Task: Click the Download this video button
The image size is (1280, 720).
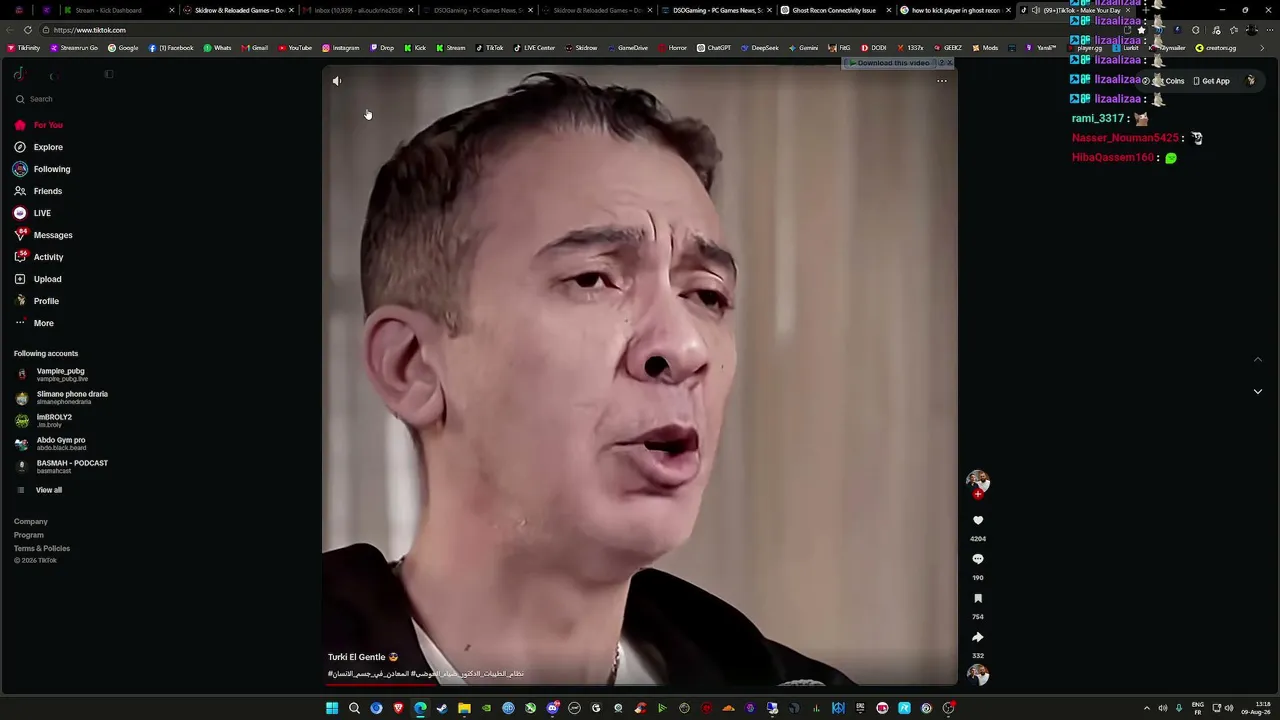Action: (889, 63)
